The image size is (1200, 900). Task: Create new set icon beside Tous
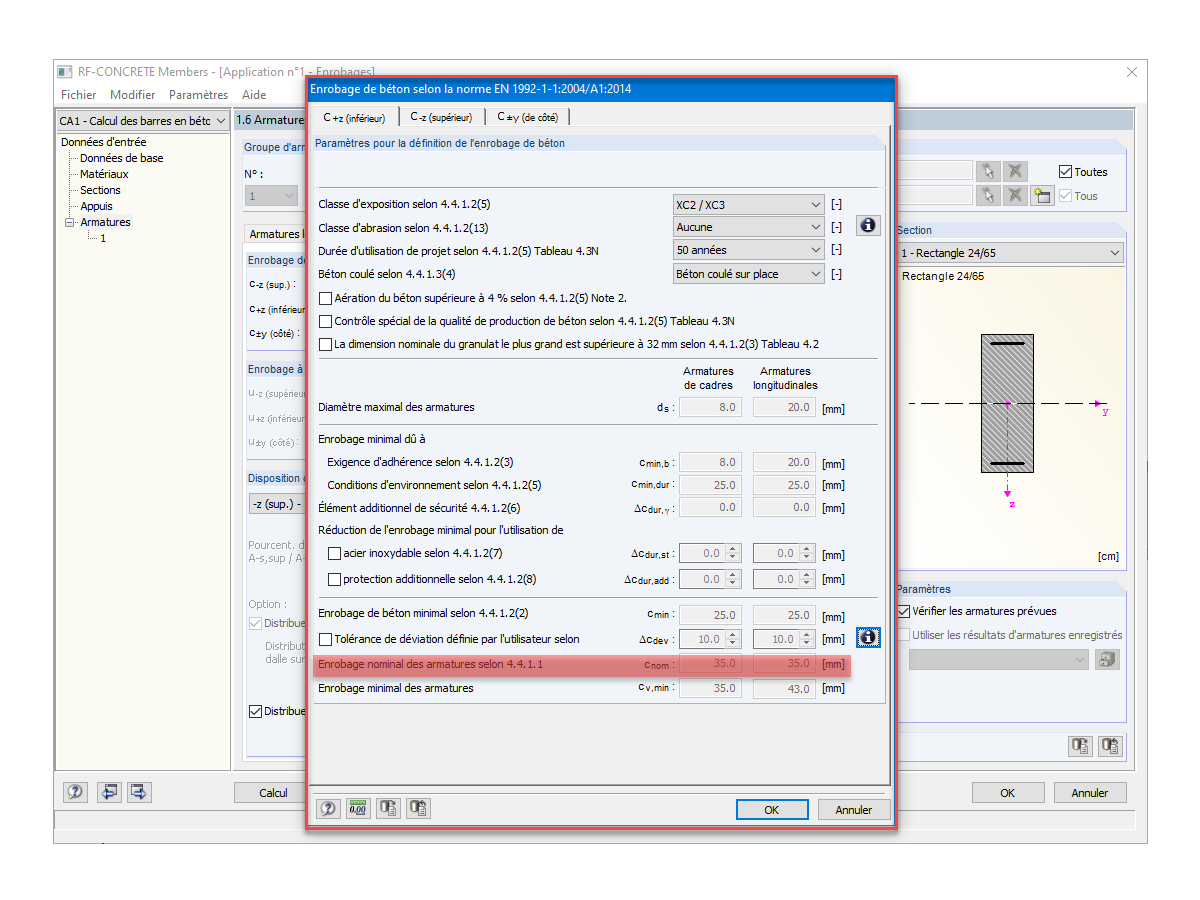coord(1042,195)
